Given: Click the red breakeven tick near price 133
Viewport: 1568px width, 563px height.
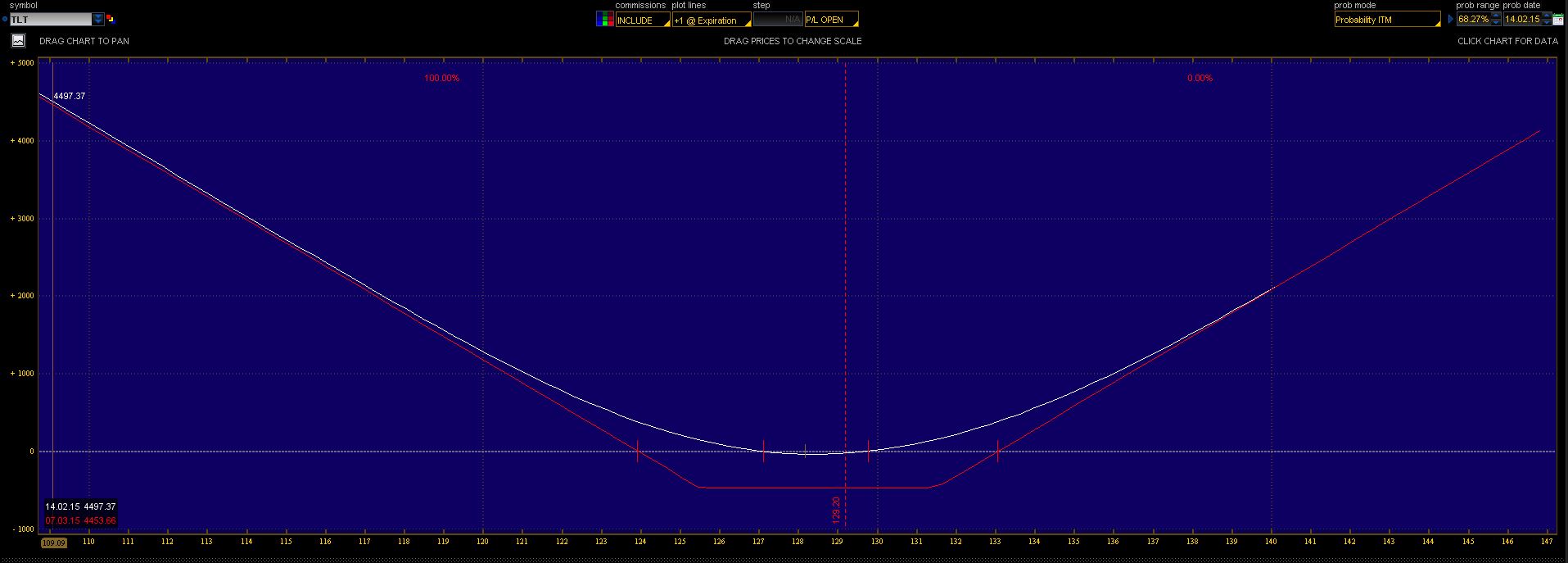Looking at the screenshot, I should pos(997,451).
